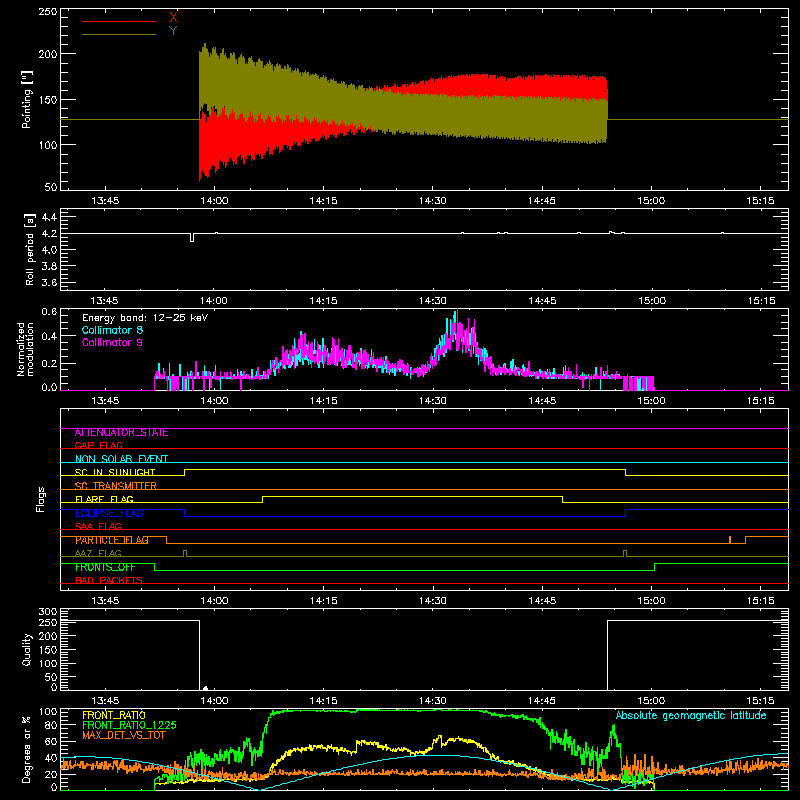This screenshot has width=800, height=800.
Task: Click the 40 tick on Degrees axis
Action: coord(51,758)
